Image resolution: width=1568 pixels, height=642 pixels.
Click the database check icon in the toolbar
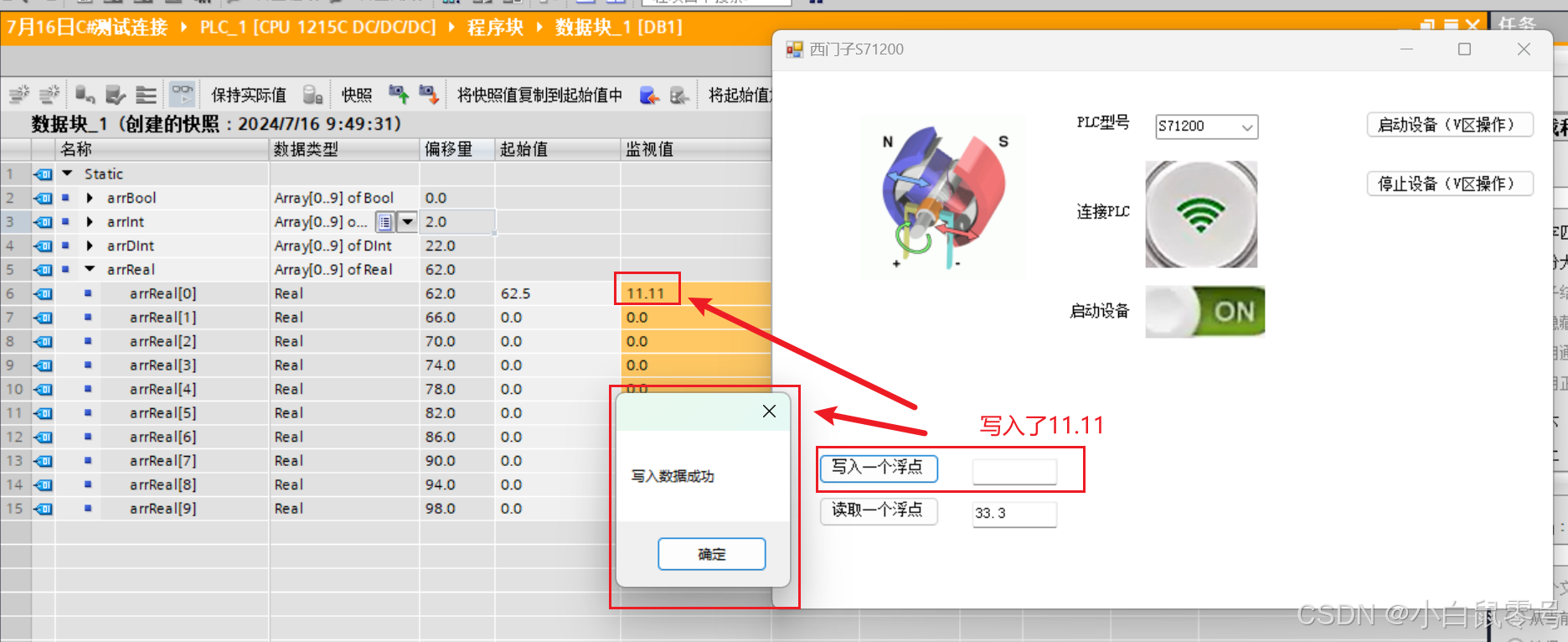116,94
